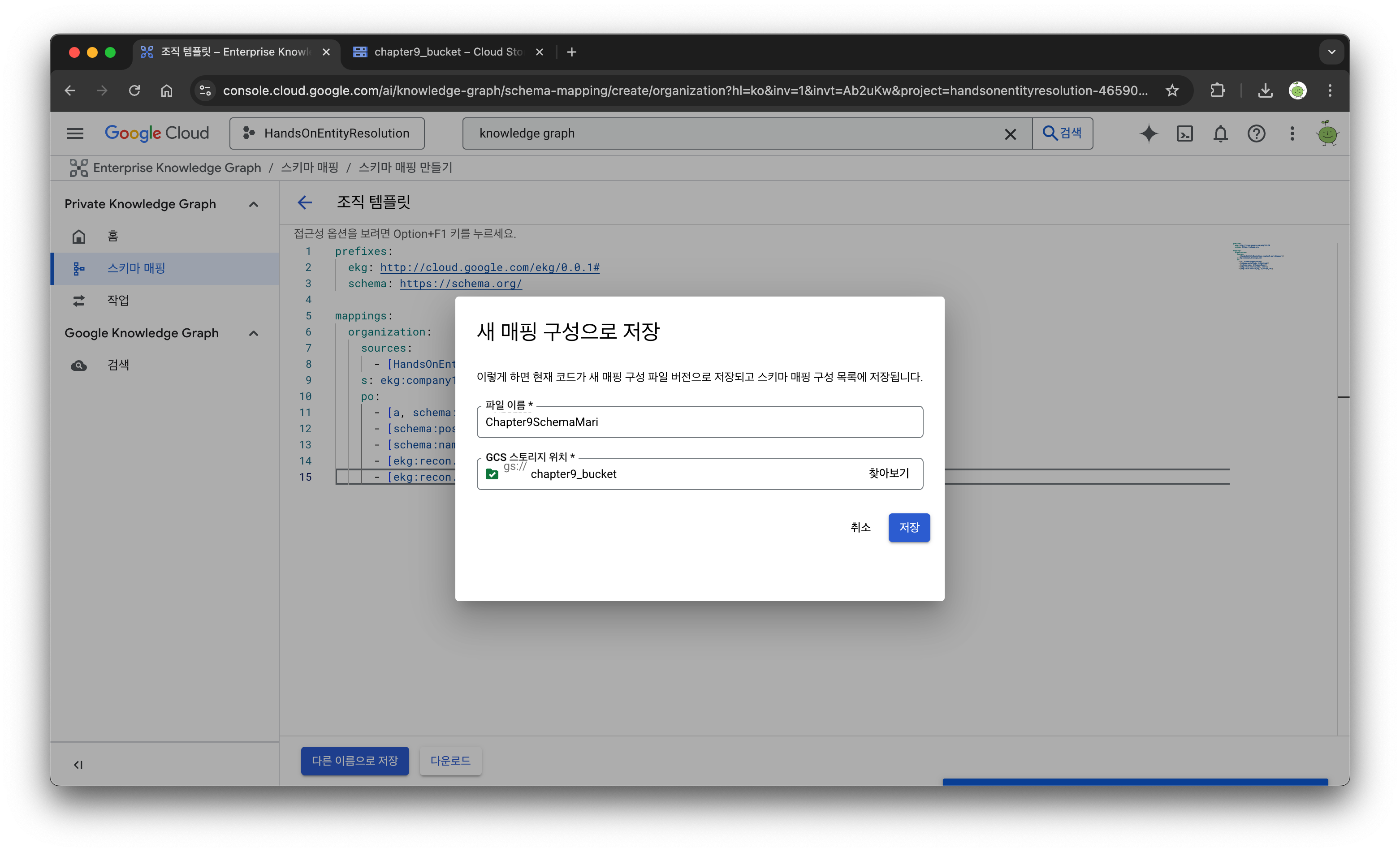Screen dimensions: 1400x852
Task: Open the Gemini sparkle assistant icon
Action: coord(1148,133)
